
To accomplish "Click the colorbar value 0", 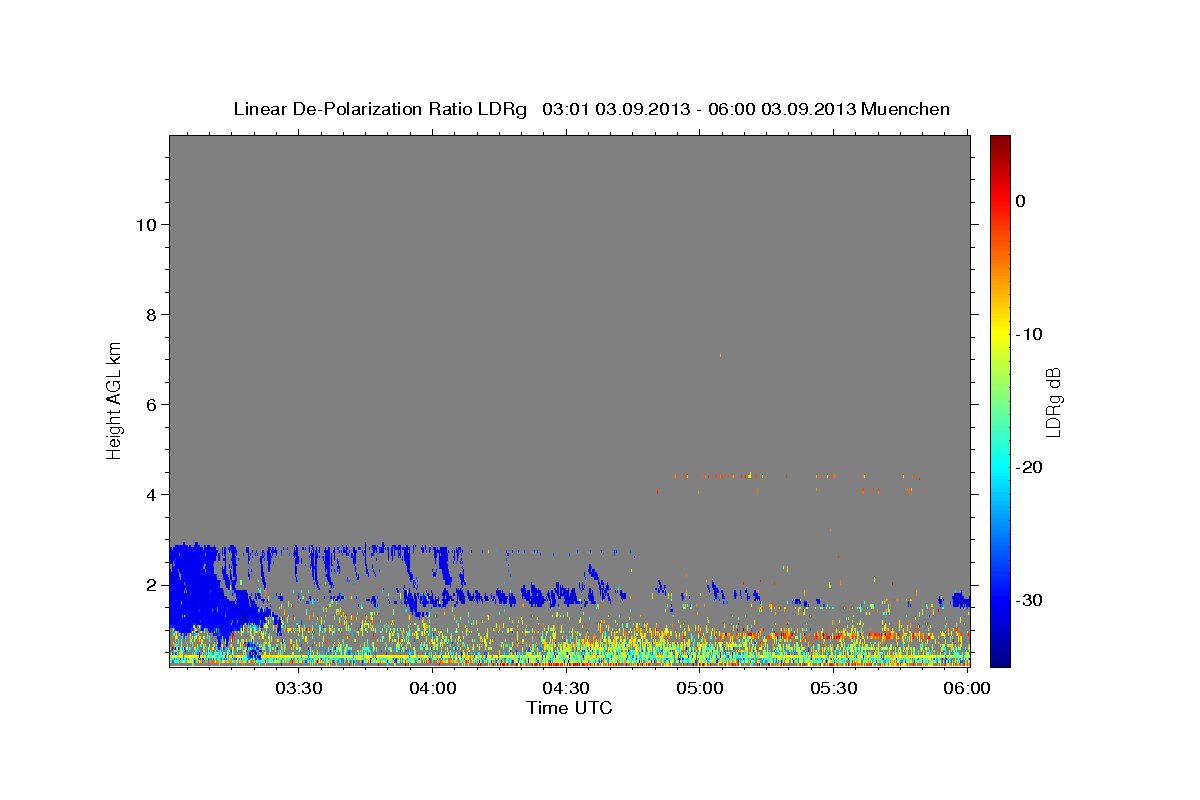I will pos(1021,201).
